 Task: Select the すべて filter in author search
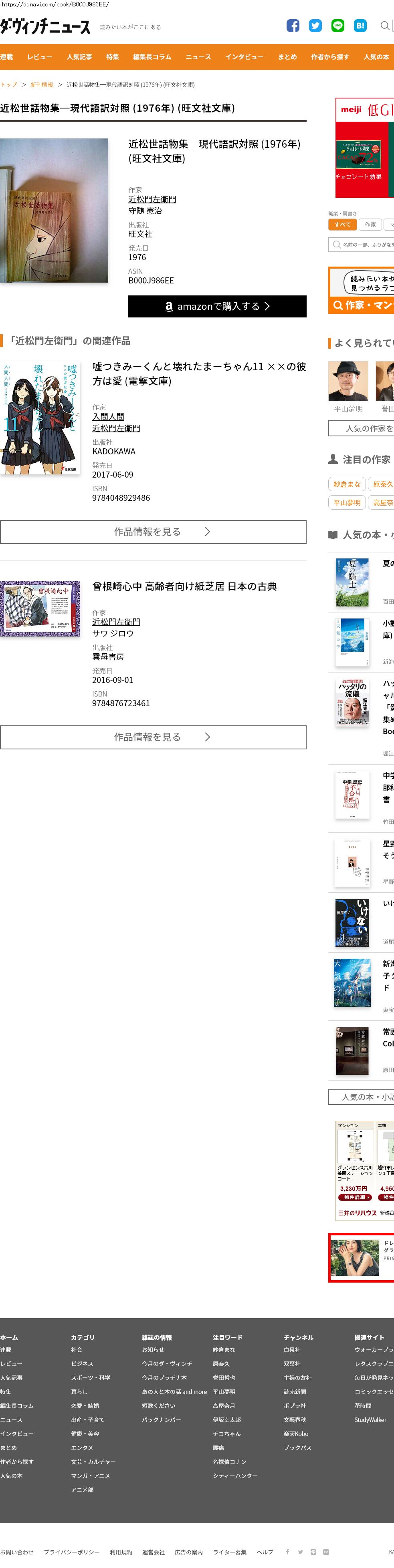click(342, 225)
